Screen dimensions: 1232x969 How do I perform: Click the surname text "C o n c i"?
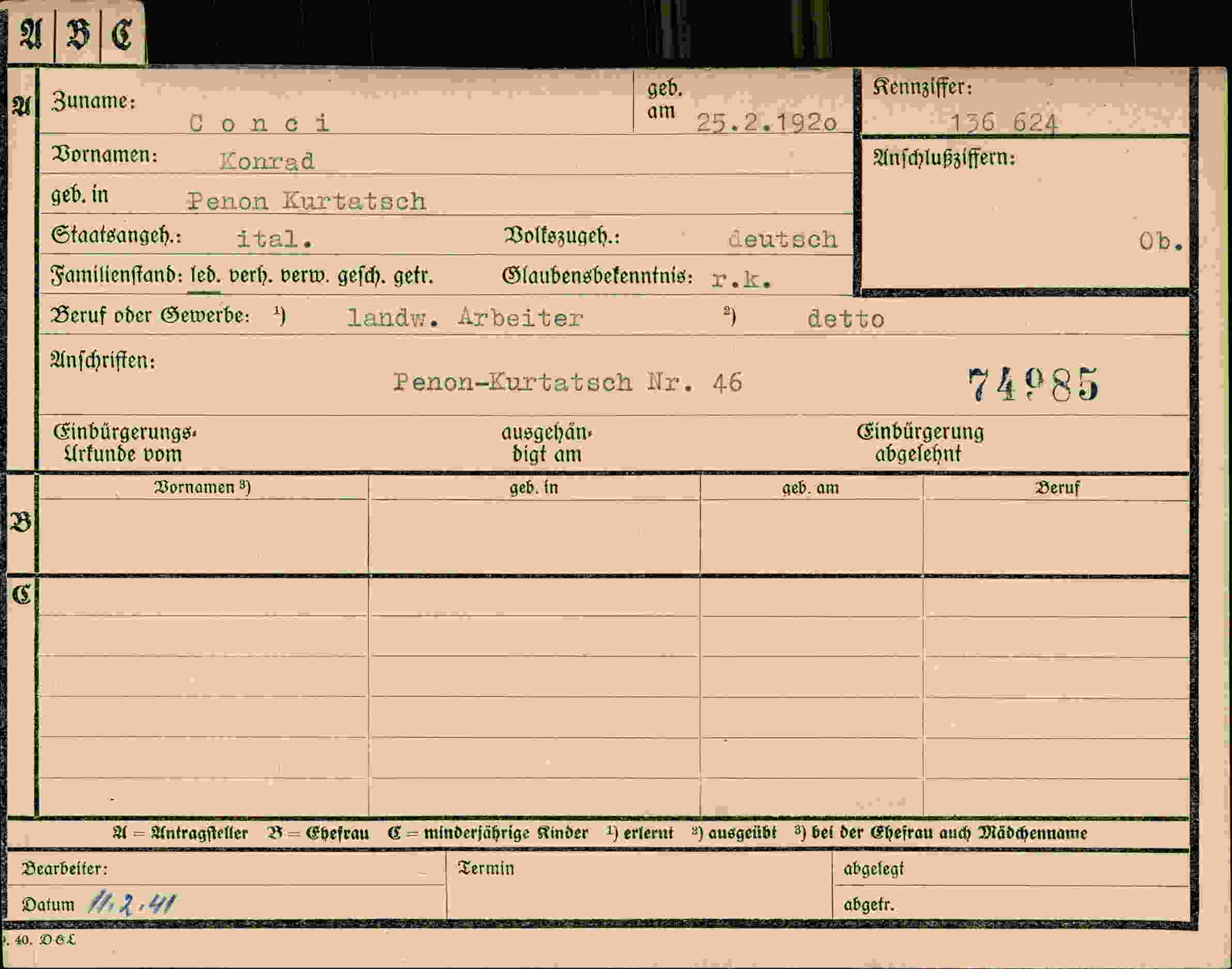tap(259, 123)
